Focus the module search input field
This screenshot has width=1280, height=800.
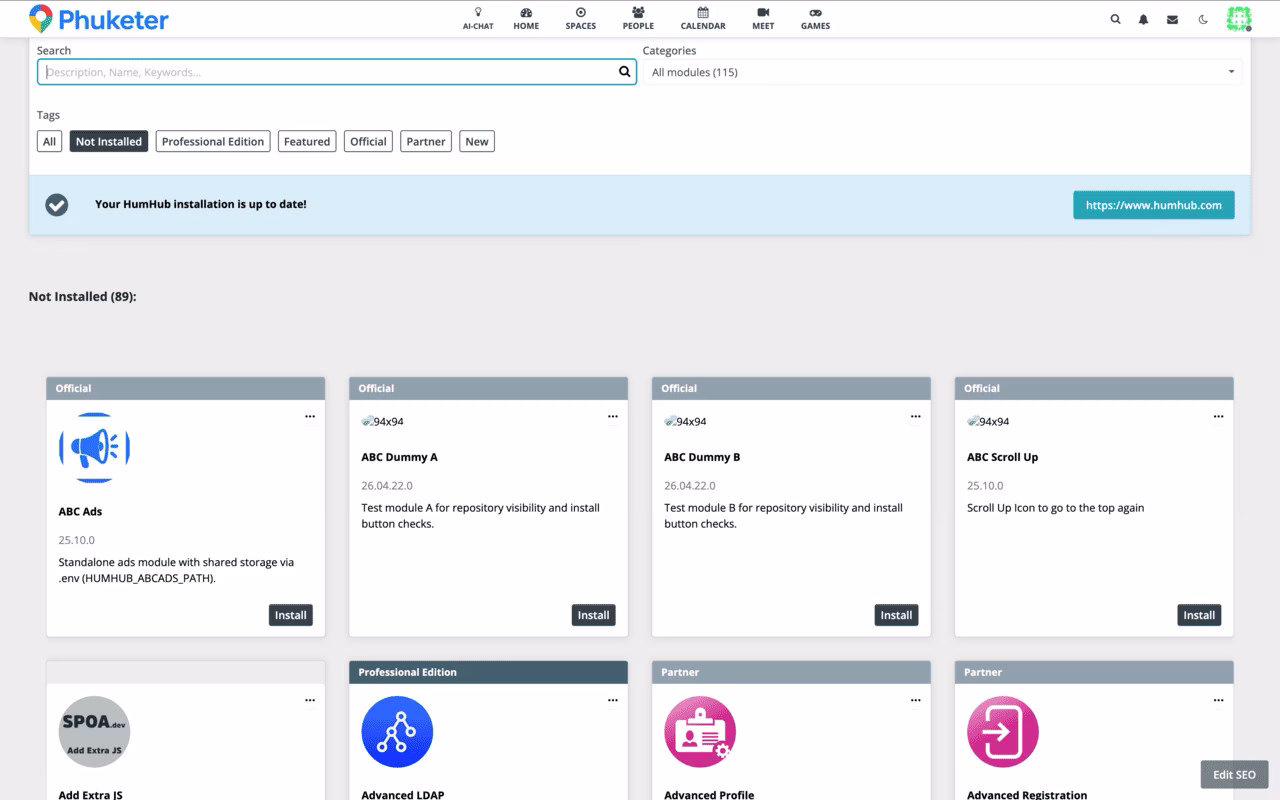point(337,72)
